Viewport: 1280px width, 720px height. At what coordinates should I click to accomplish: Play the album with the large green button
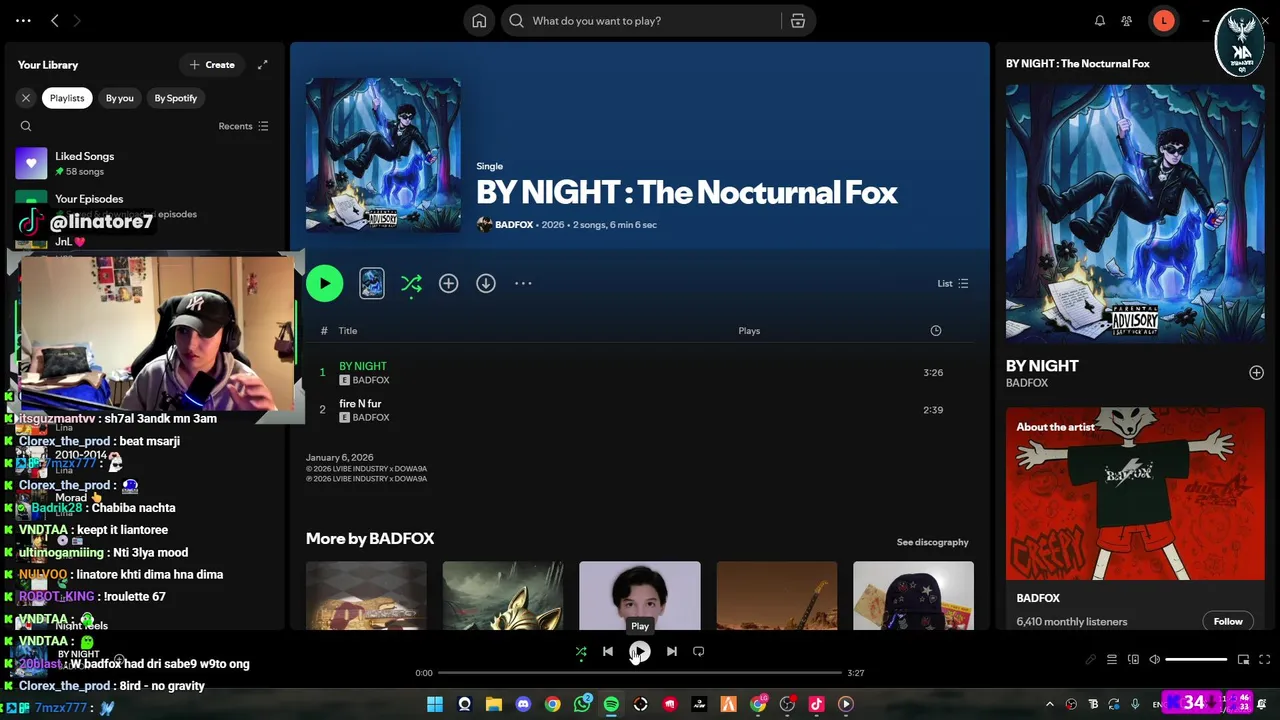click(x=324, y=283)
